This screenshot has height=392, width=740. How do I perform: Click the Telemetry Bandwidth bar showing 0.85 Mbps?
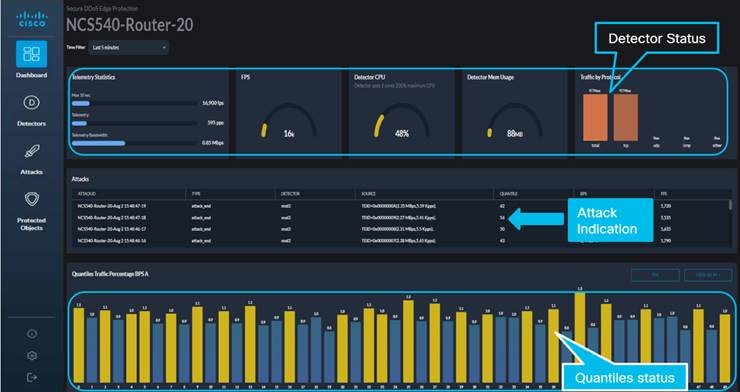134,143
